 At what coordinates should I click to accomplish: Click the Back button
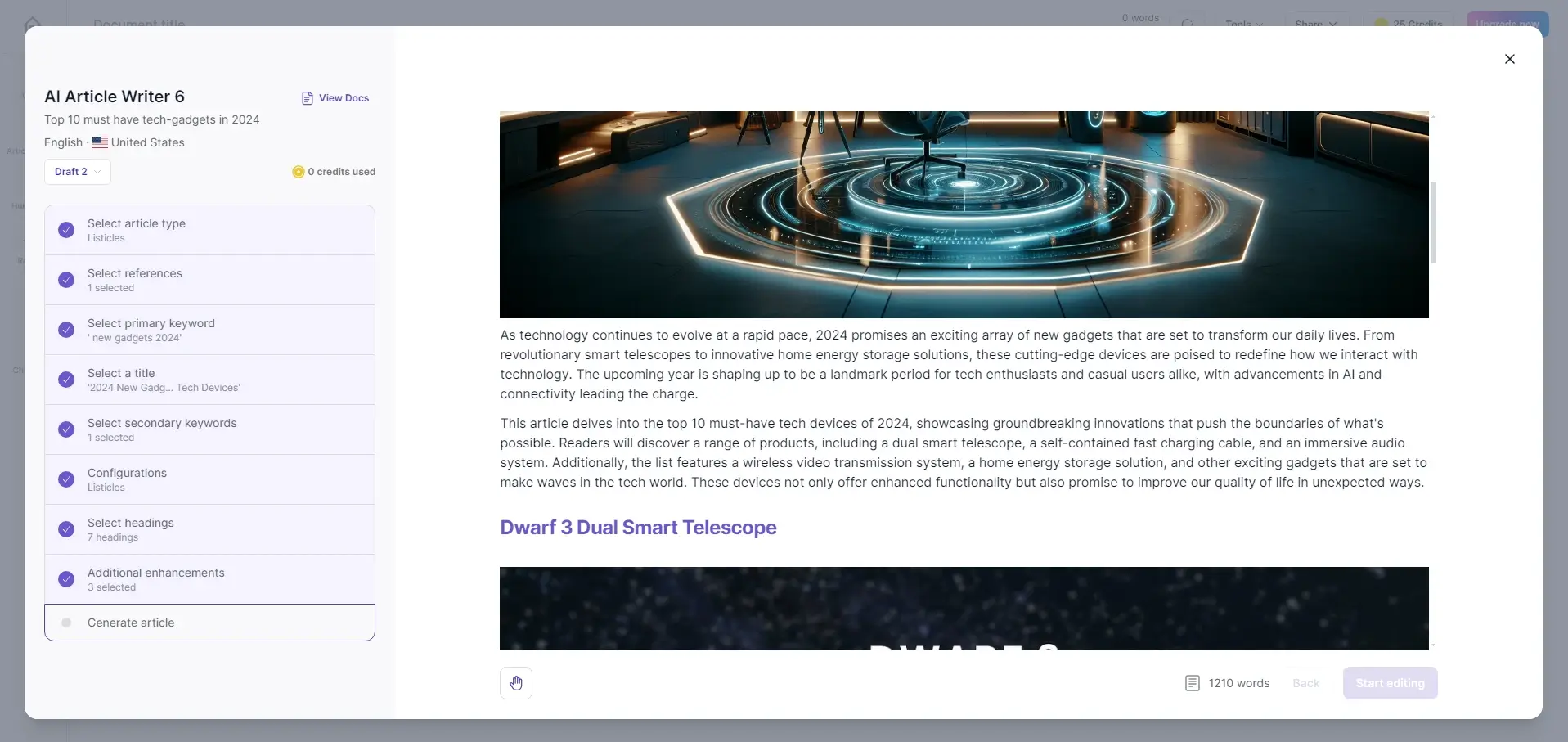point(1305,683)
